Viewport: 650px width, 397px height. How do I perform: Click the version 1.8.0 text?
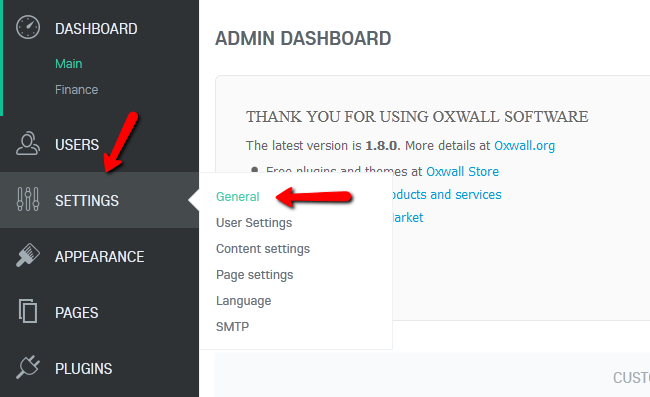coord(381,146)
